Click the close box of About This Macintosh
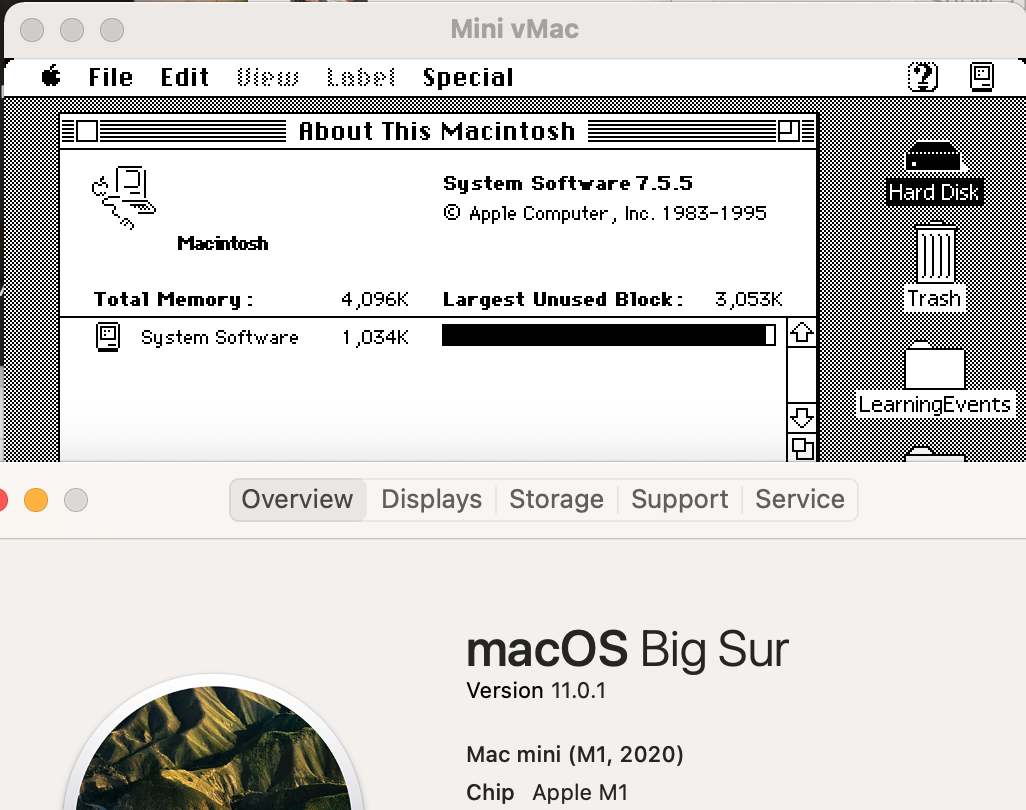 (x=87, y=131)
